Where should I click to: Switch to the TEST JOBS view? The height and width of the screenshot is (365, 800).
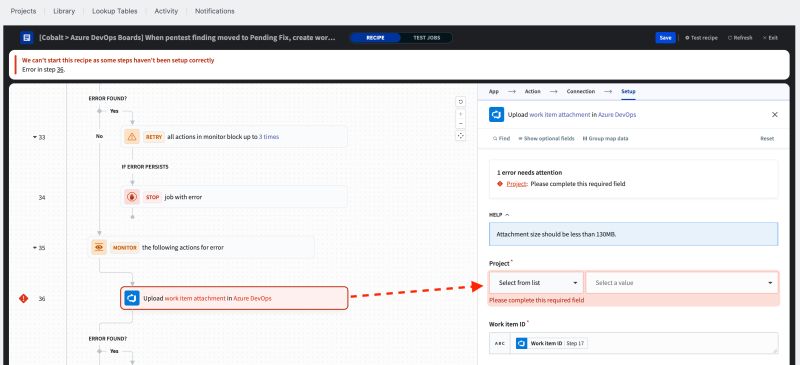coord(426,38)
